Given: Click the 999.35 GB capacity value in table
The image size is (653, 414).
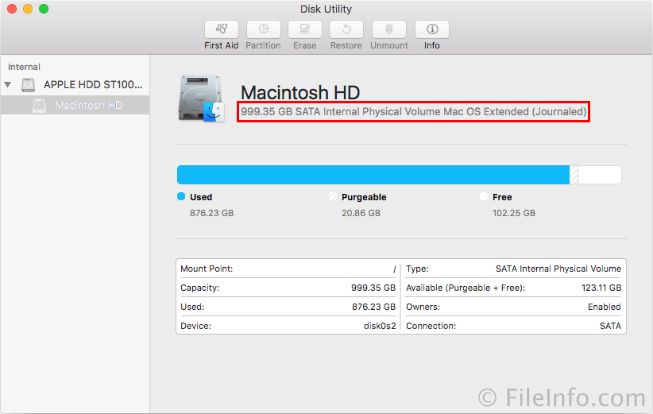Looking at the screenshot, I should point(373,288).
